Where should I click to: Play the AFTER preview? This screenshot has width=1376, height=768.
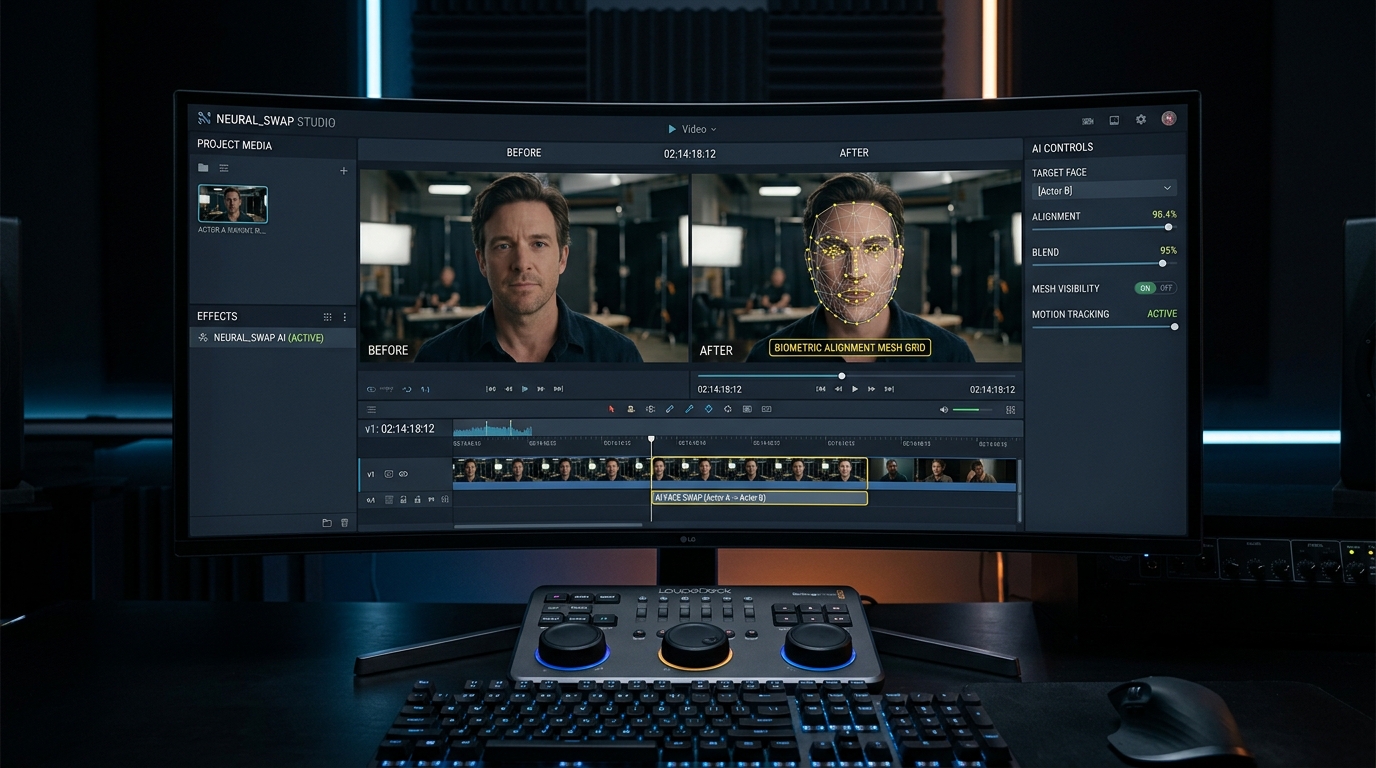[x=855, y=389]
